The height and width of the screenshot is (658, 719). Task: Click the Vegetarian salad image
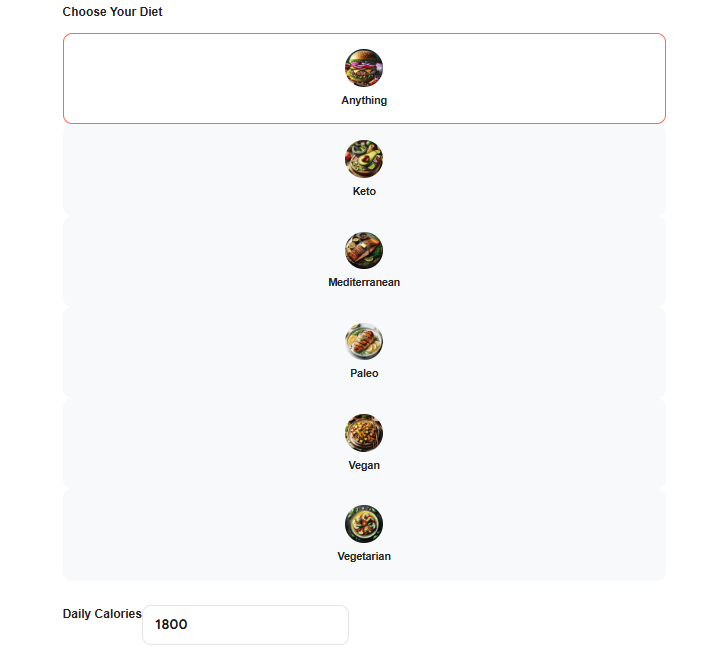[x=364, y=524]
